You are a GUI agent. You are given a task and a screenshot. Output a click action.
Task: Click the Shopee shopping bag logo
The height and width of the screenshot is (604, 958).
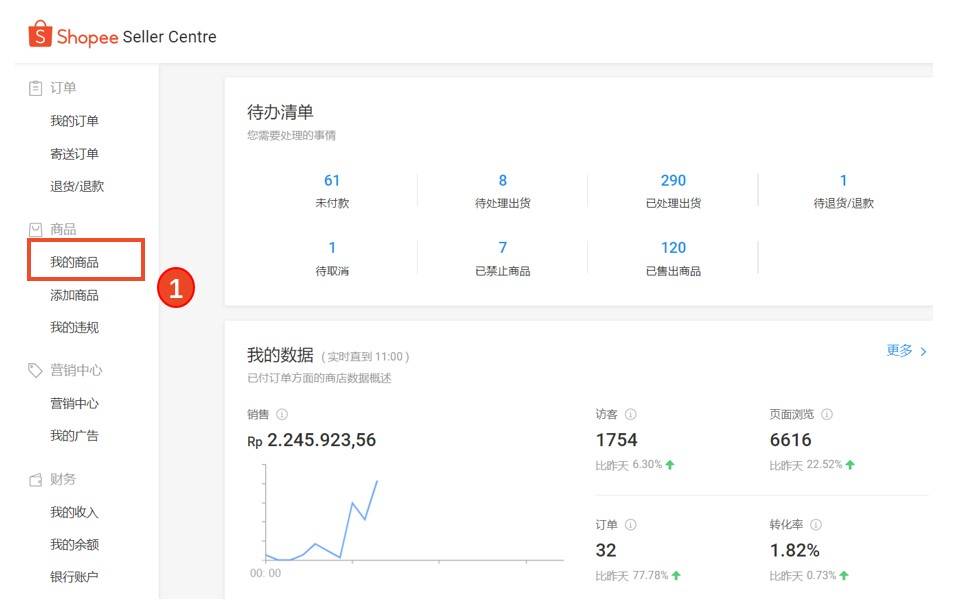(x=39, y=36)
